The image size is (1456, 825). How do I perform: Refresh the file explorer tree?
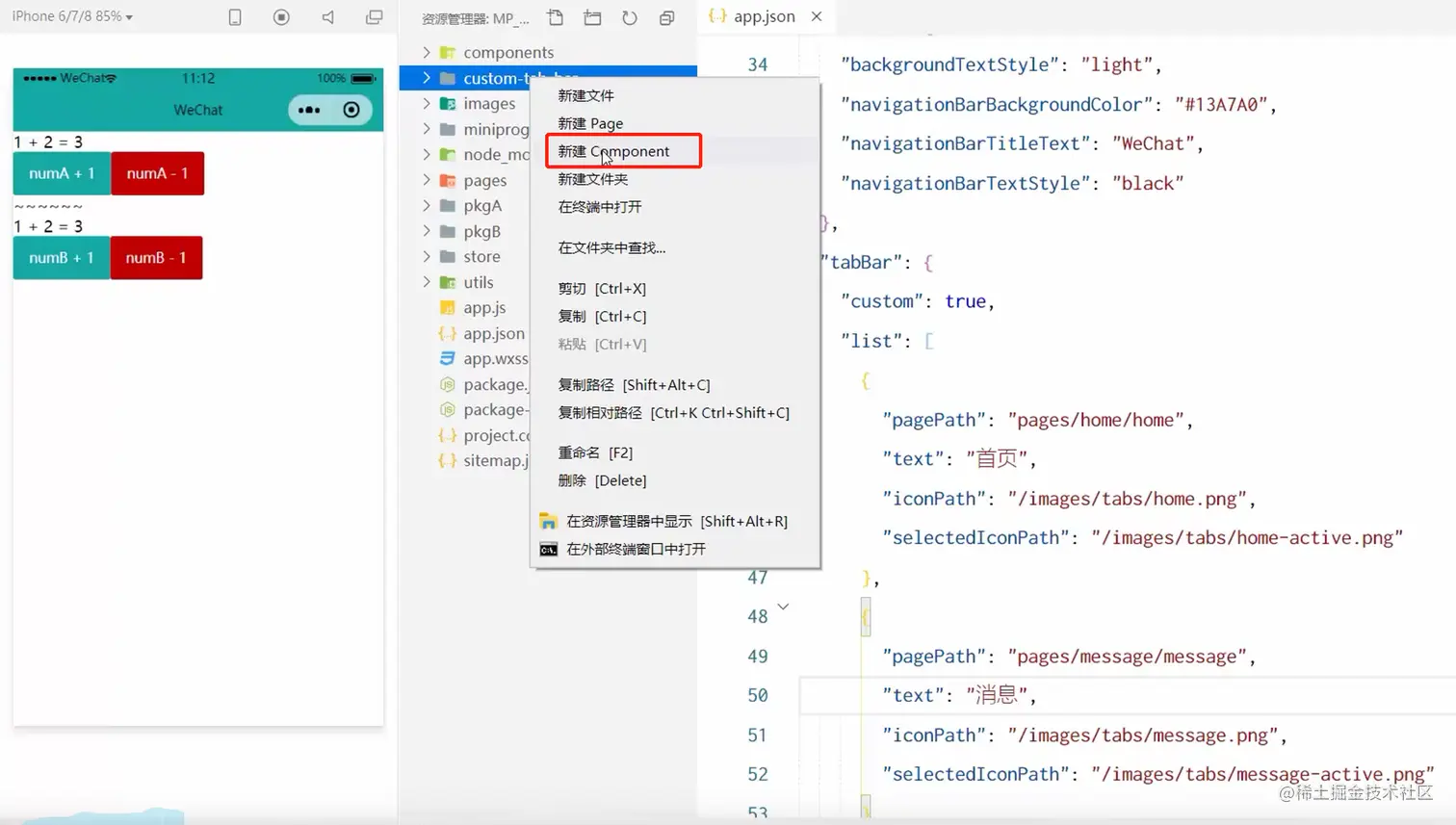point(630,17)
